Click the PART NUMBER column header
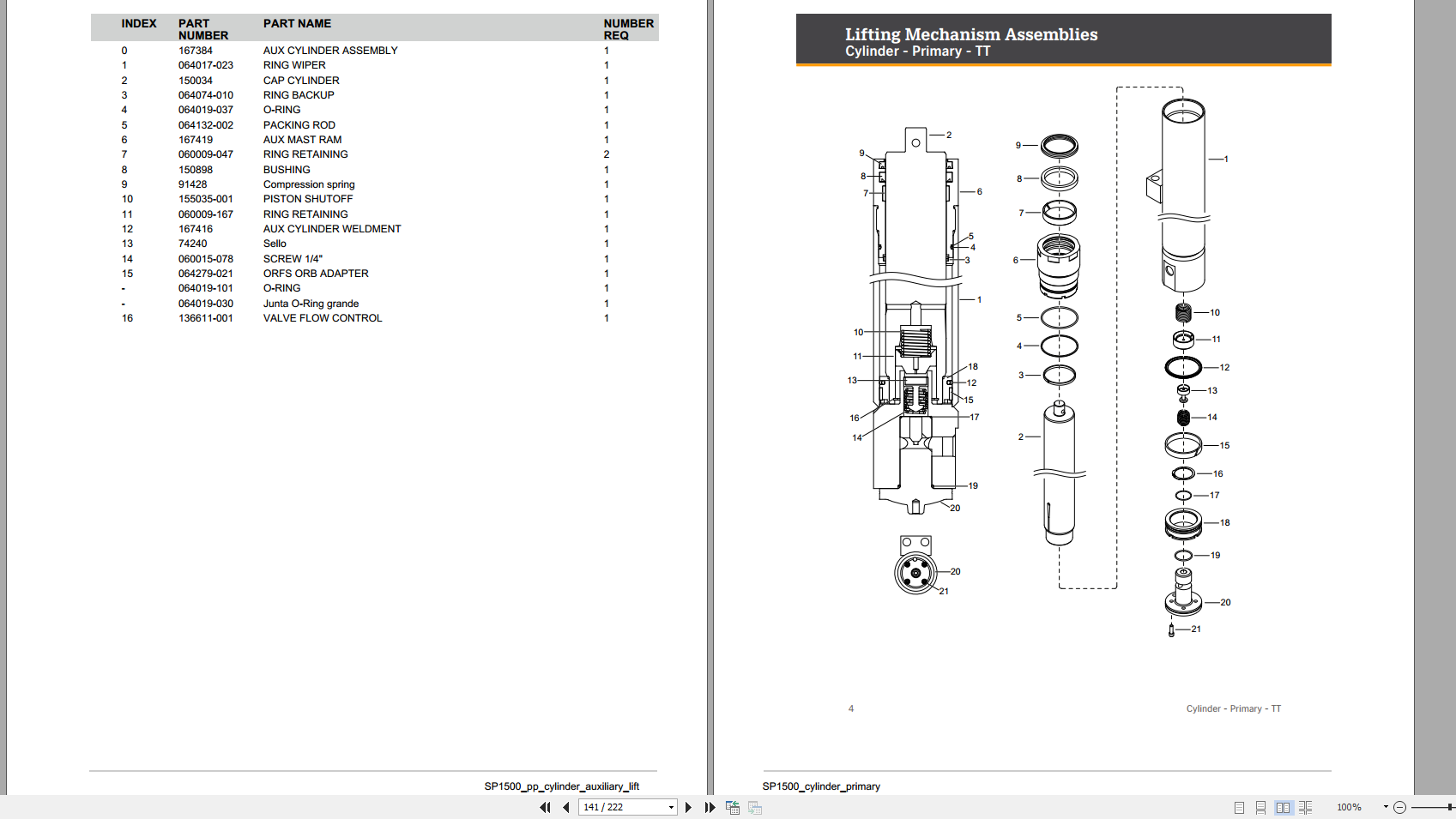The image size is (1456, 819). 203,29
